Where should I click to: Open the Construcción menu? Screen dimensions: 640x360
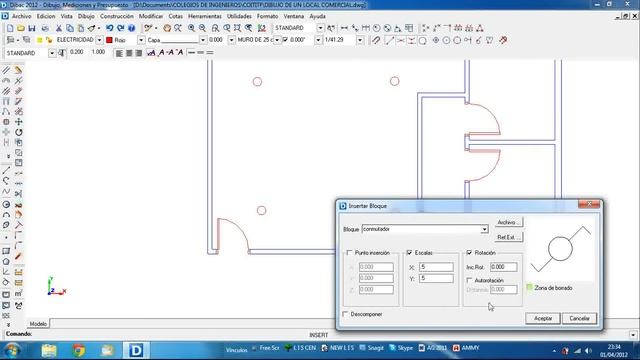point(117,16)
